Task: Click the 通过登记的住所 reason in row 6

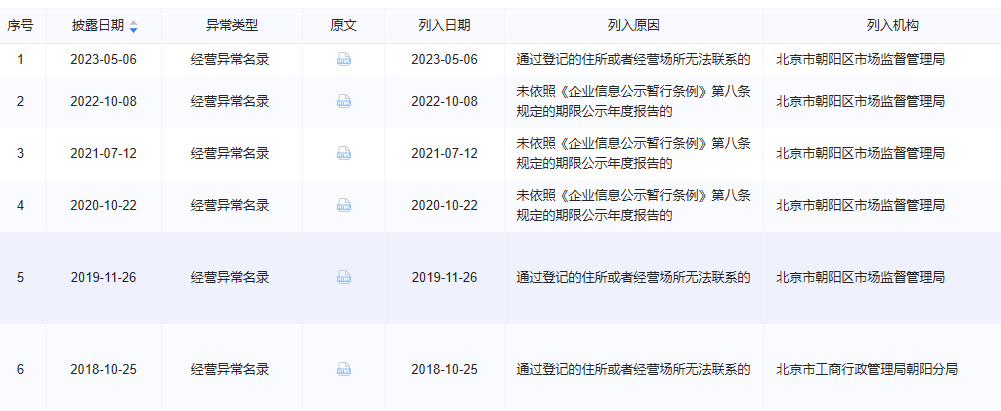Action: (x=633, y=370)
